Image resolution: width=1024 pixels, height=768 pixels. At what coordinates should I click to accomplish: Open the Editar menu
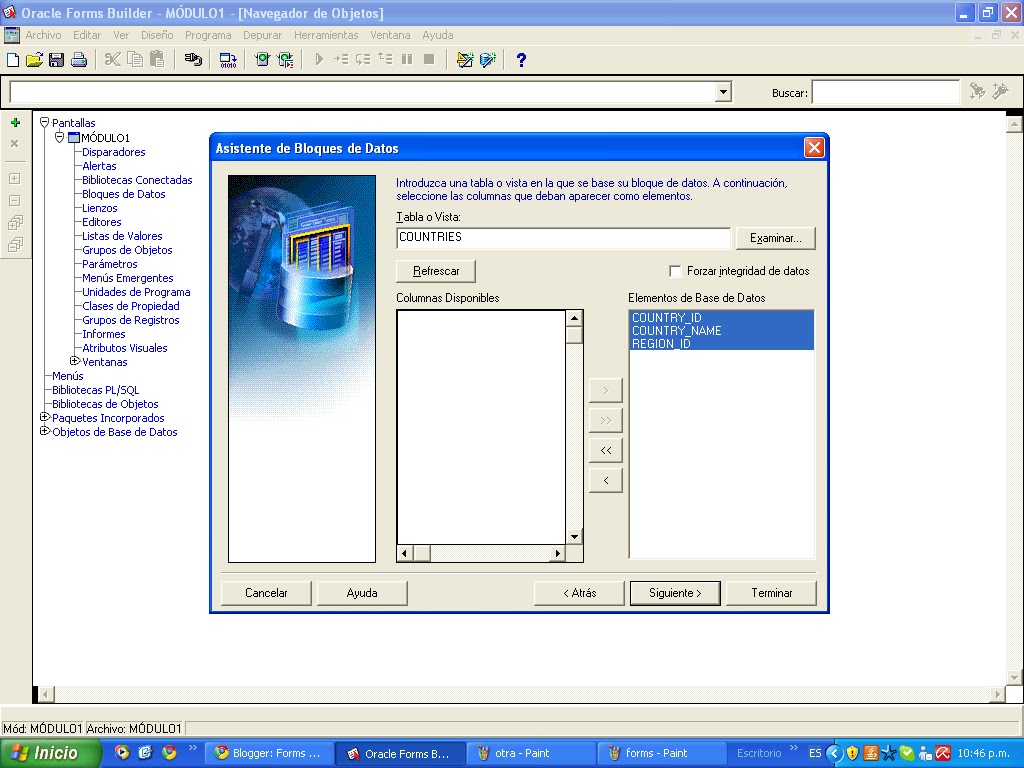[x=87, y=35]
